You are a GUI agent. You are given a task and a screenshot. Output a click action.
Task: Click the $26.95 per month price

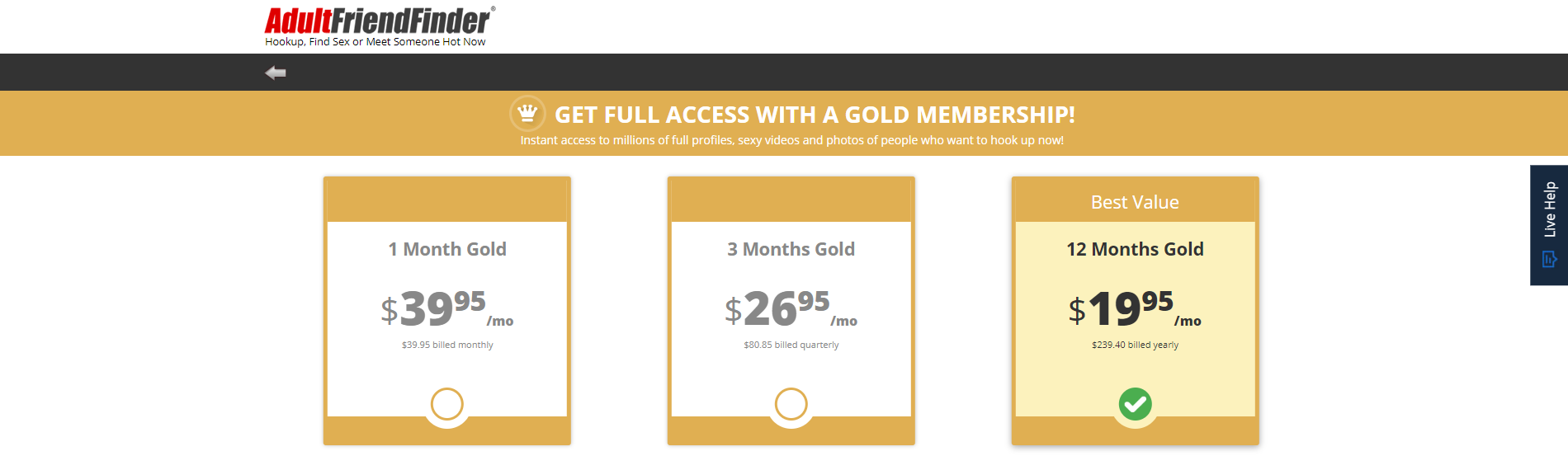pos(791,308)
